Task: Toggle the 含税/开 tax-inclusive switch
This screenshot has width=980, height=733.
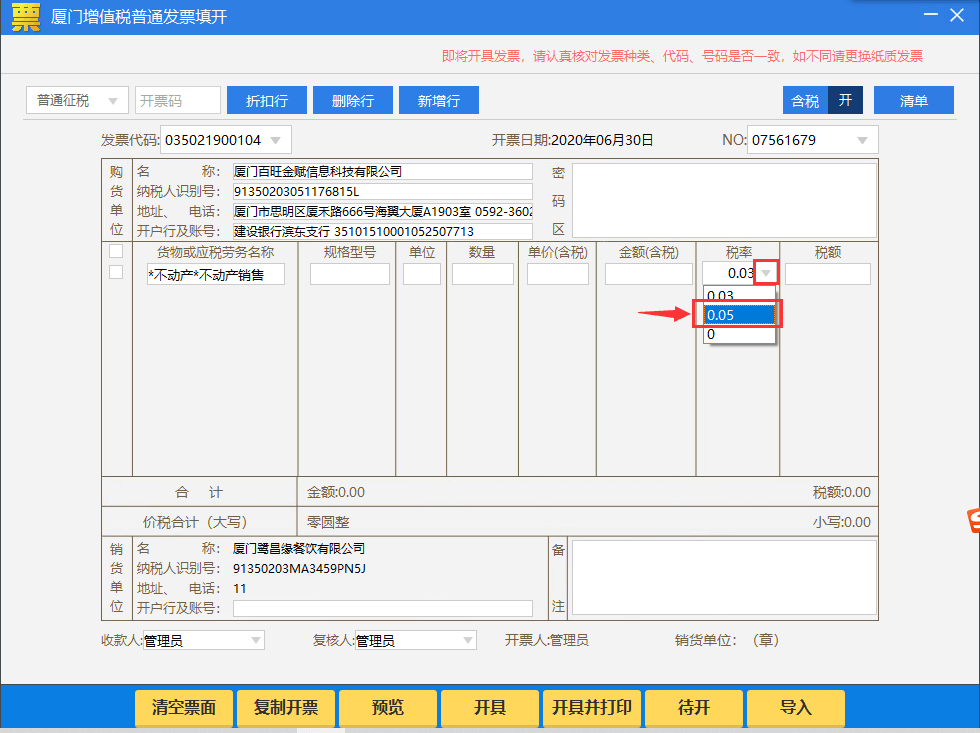Action: click(820, 100)
